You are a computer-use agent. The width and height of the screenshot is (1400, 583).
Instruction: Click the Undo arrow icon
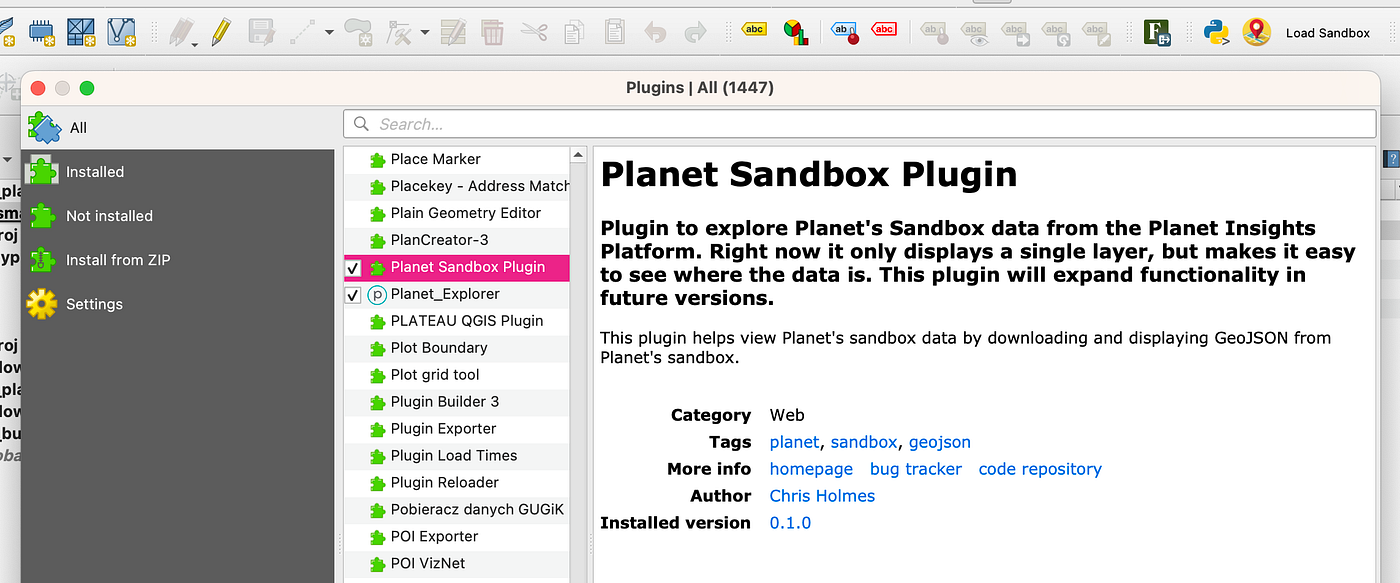(x=655, y=32)
